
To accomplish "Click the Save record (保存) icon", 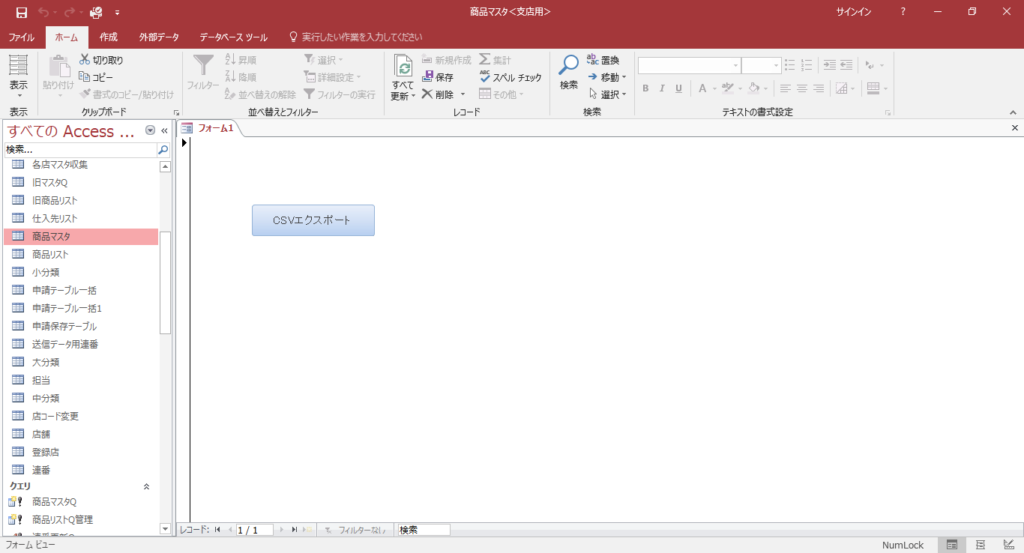I will pos(427,77).
